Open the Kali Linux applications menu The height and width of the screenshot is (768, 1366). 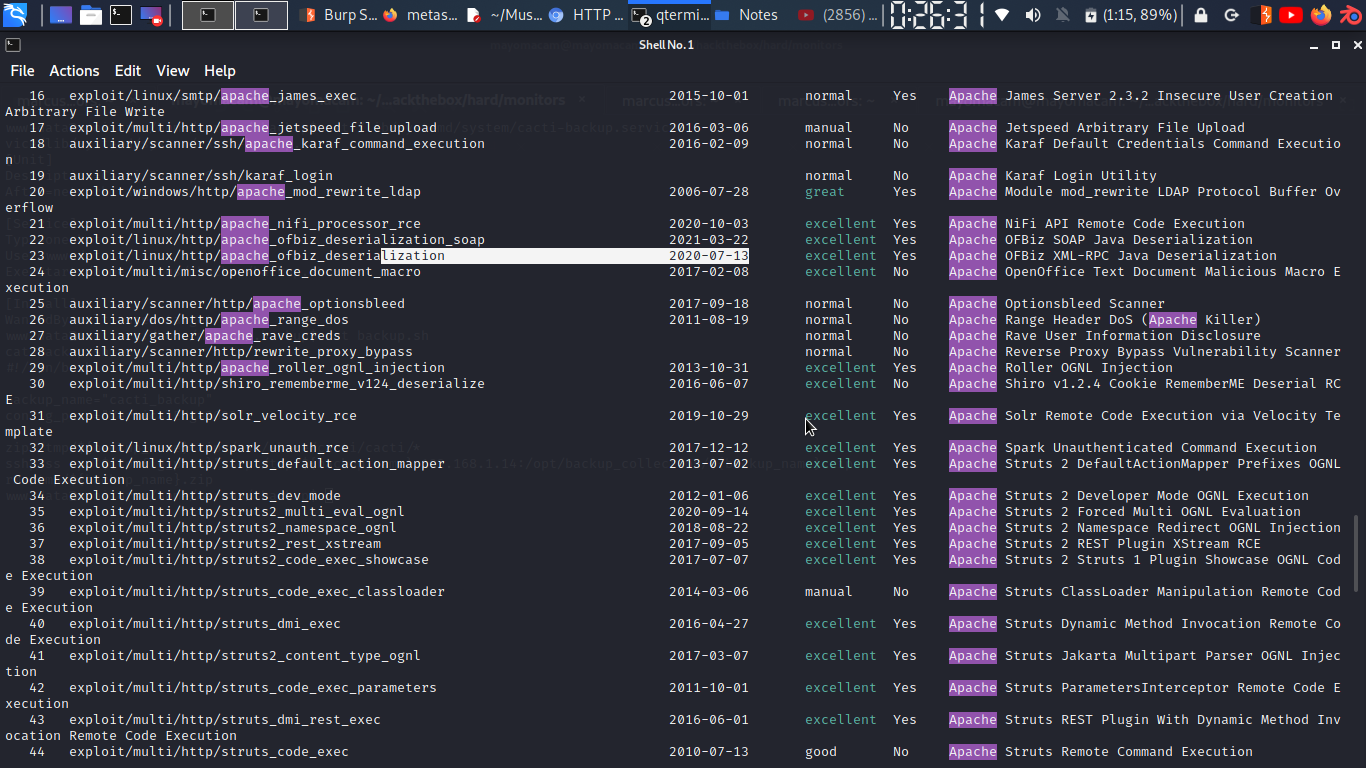point(16,15)
